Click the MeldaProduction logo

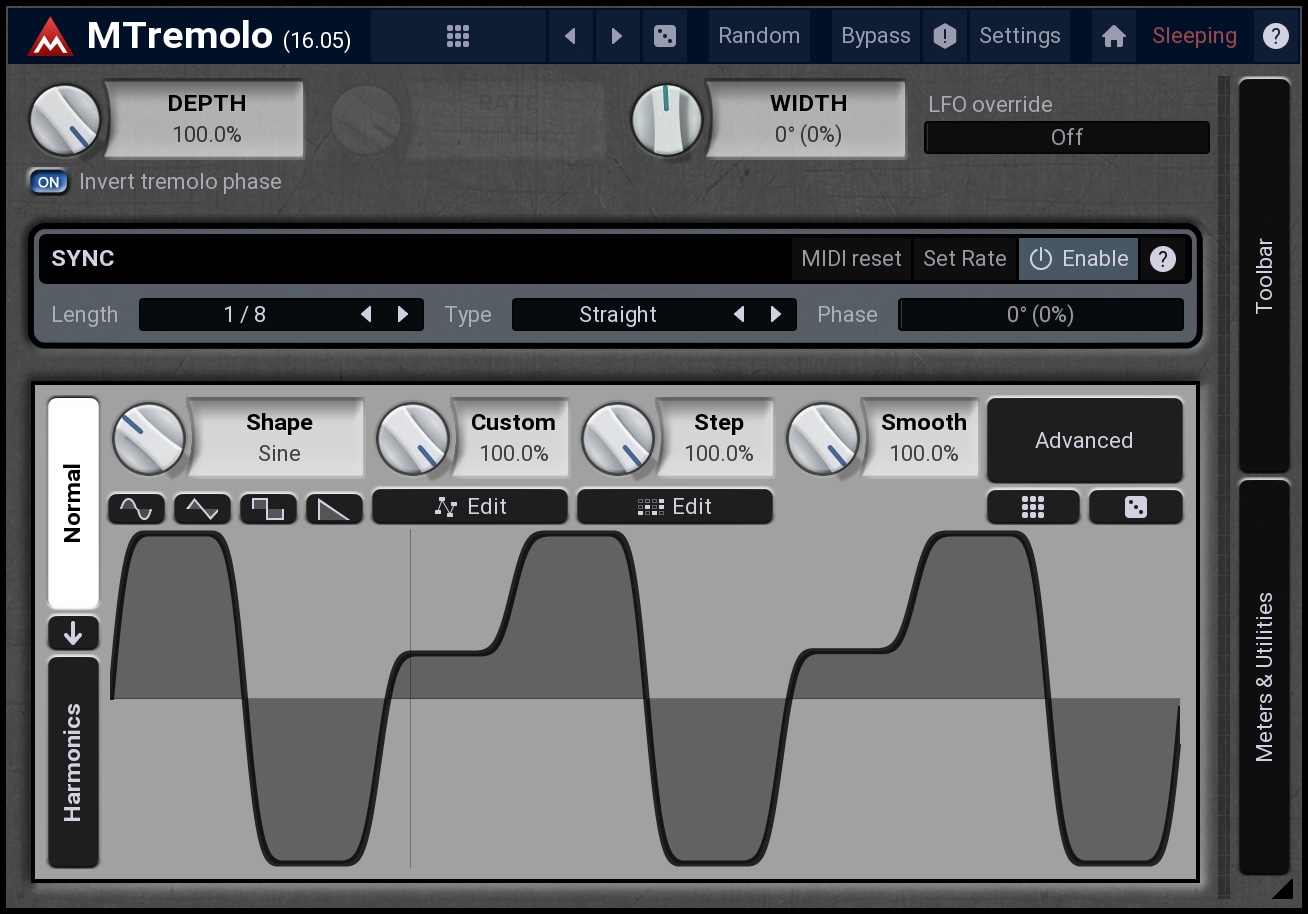(x=48, y=37)
